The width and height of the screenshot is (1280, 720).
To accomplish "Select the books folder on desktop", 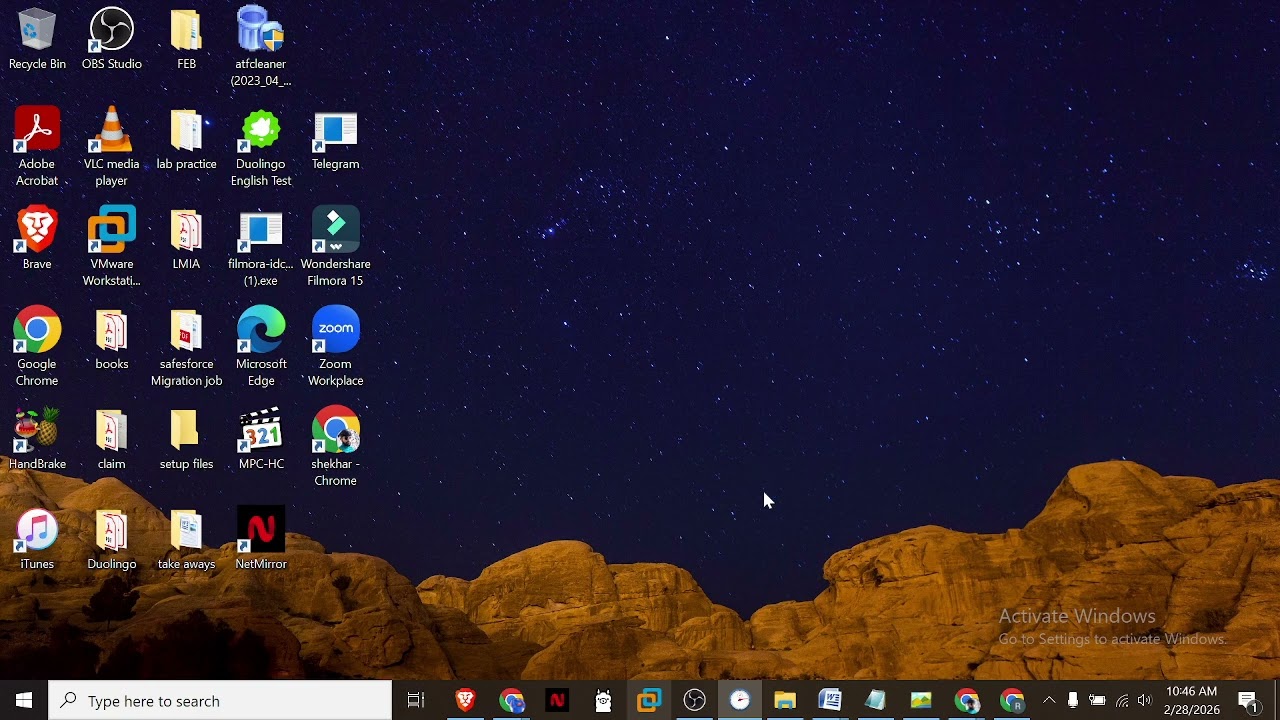I will click(x=111, y=340).
